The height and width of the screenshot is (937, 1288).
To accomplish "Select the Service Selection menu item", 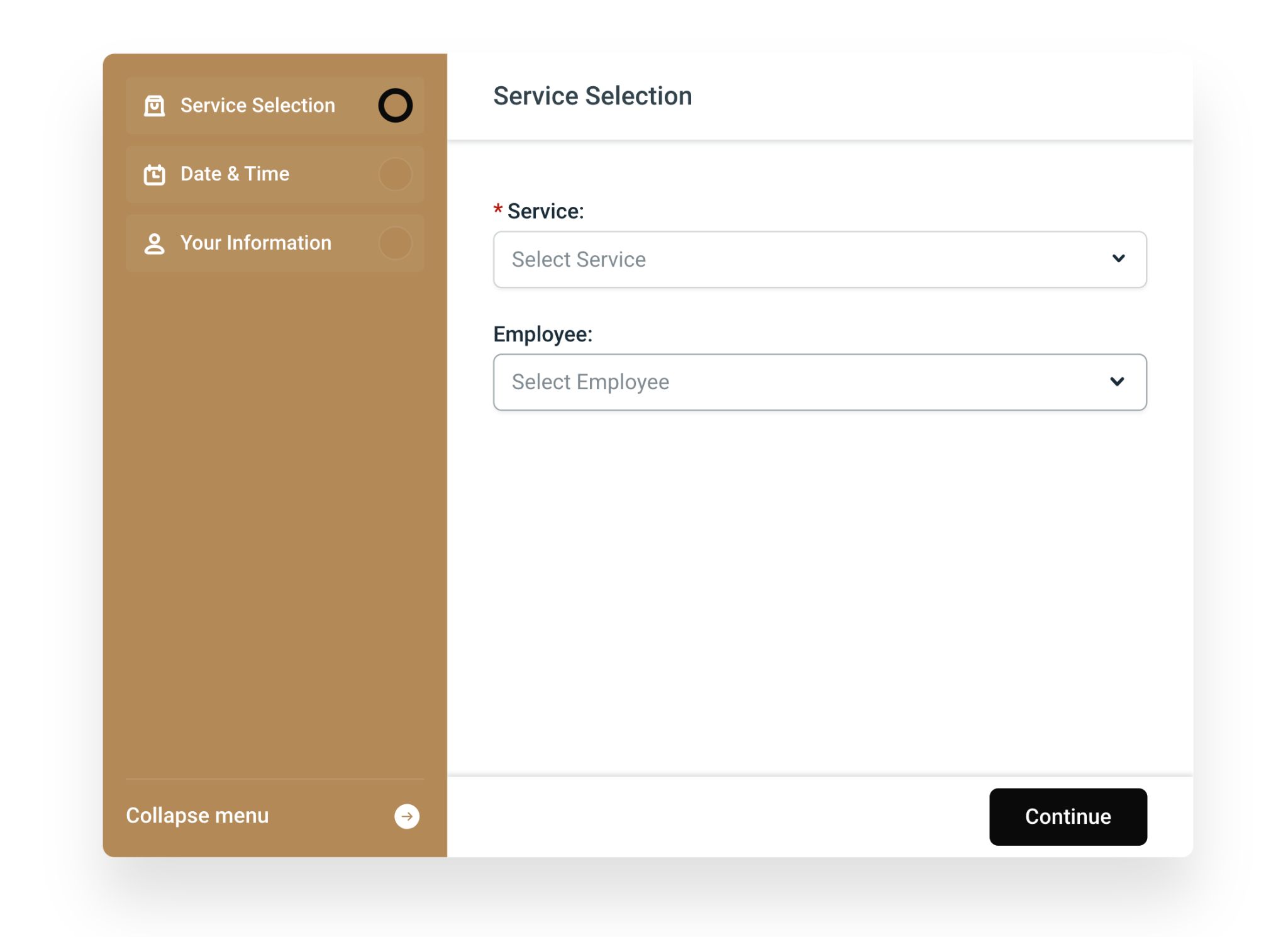I will 275,105.
